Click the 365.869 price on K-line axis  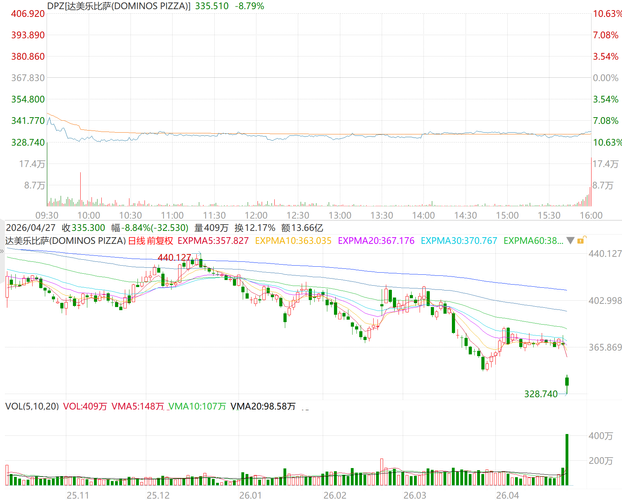[605, 347]
